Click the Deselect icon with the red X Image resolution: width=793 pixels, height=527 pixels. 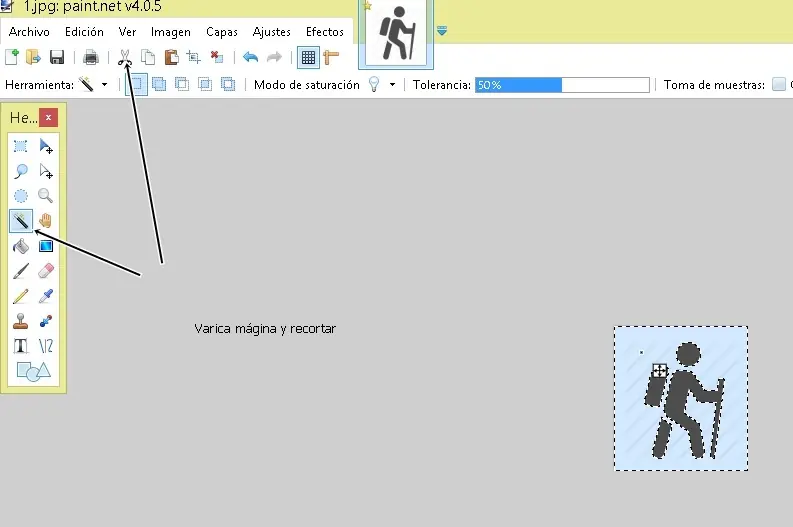[217, 57]
